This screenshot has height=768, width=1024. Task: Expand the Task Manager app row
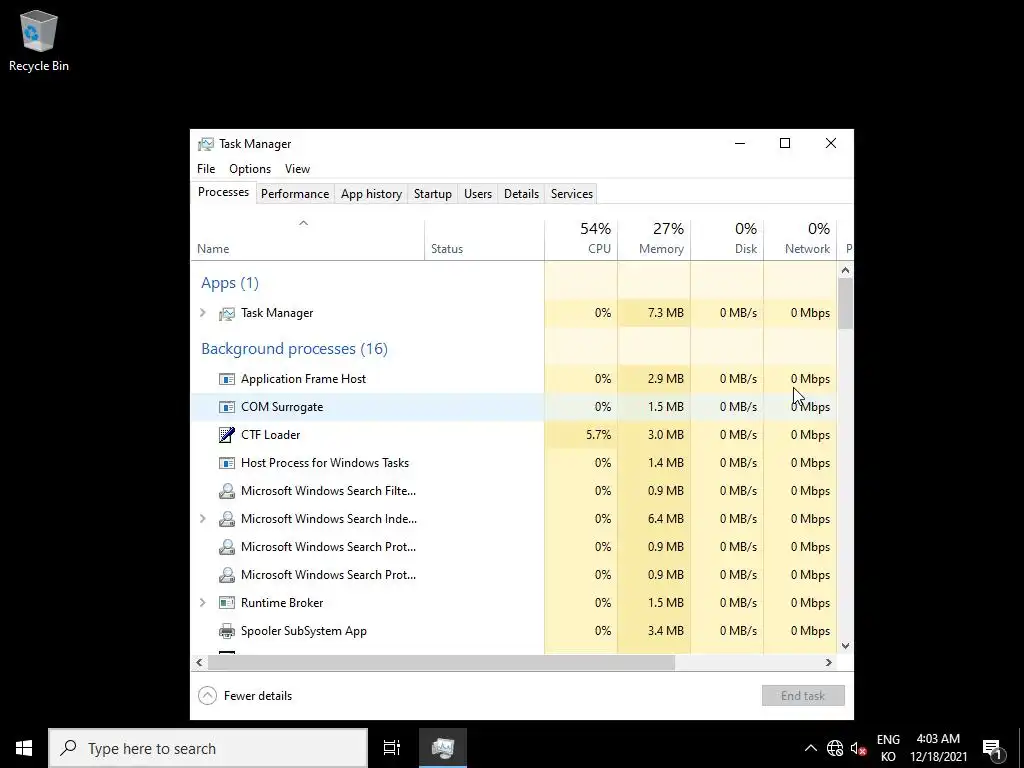coord(202,313)
